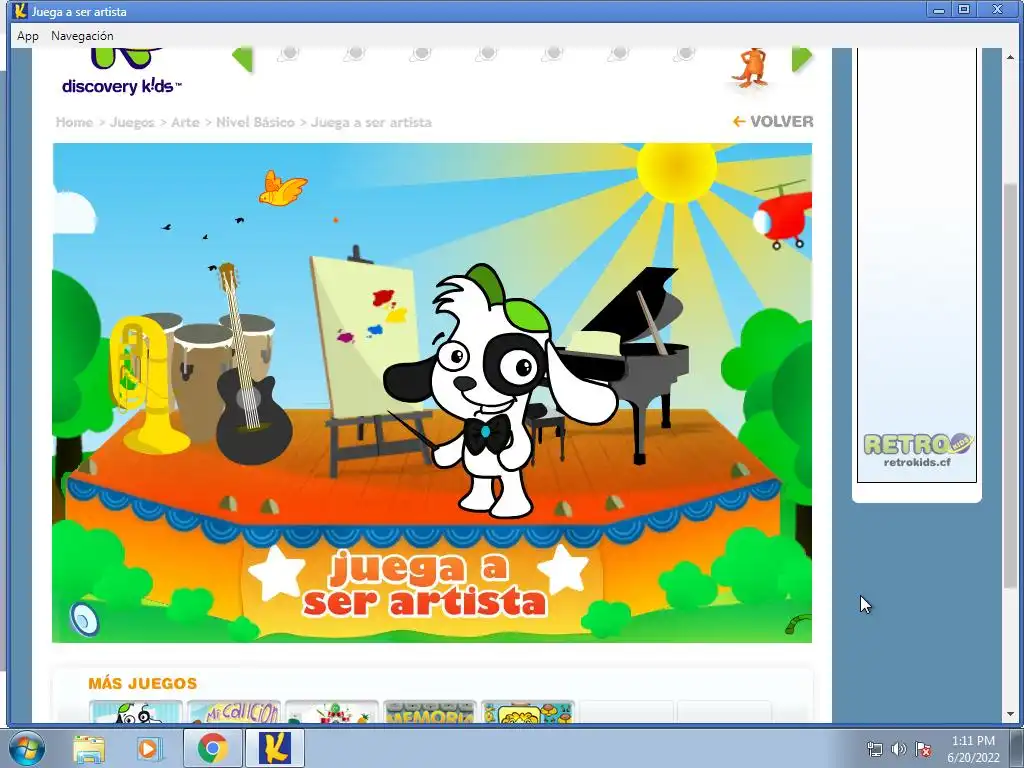Screen dimensions: 1024x768
Task: Open the Memoria game thumbnail
Action: coord(430,712)
